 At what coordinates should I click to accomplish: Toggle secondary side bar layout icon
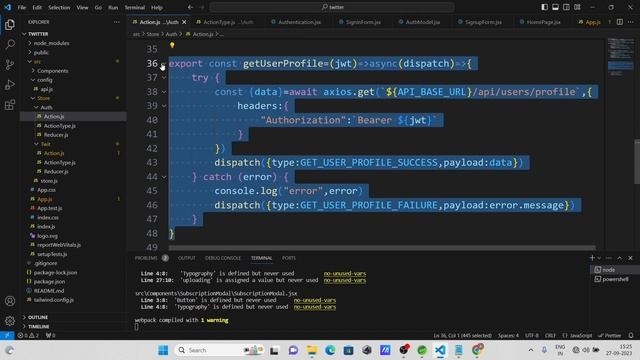click(566, 7)
